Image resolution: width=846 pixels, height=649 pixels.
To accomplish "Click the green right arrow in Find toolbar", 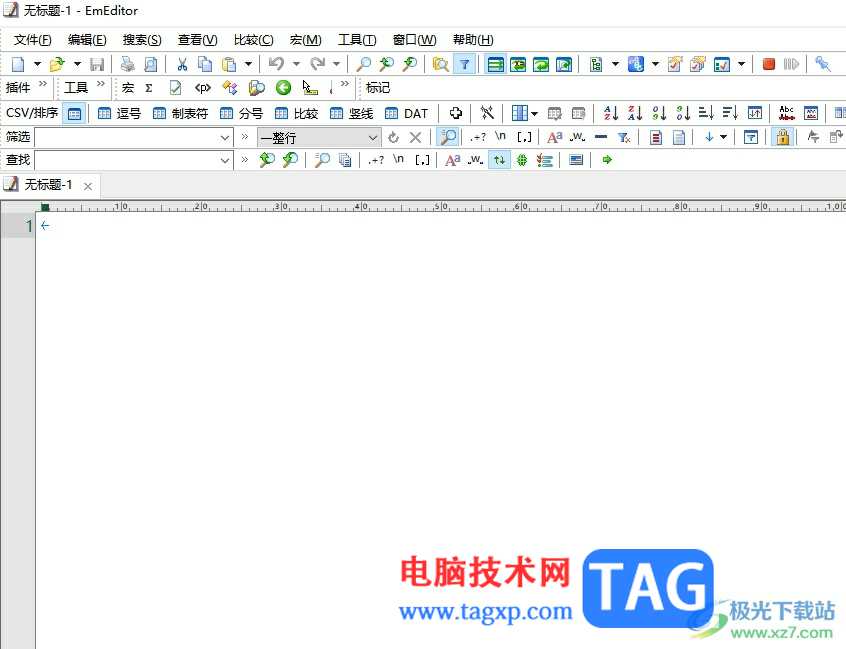I will pos(607,160).
